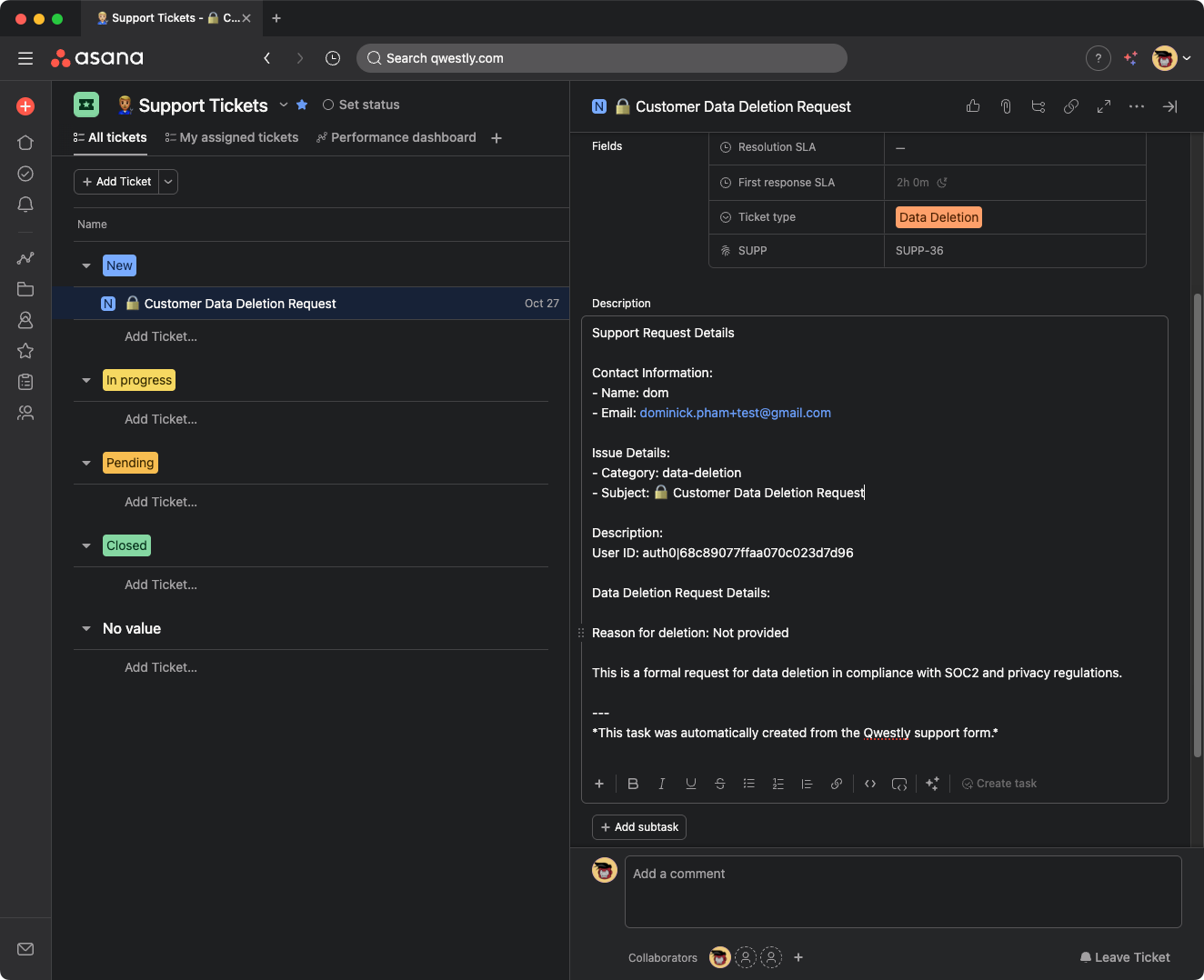Open Asana AI sparkle icon in top bar
This screenshot has width=1204, height=980.
pyautogui.click(x=1130, y=58)
